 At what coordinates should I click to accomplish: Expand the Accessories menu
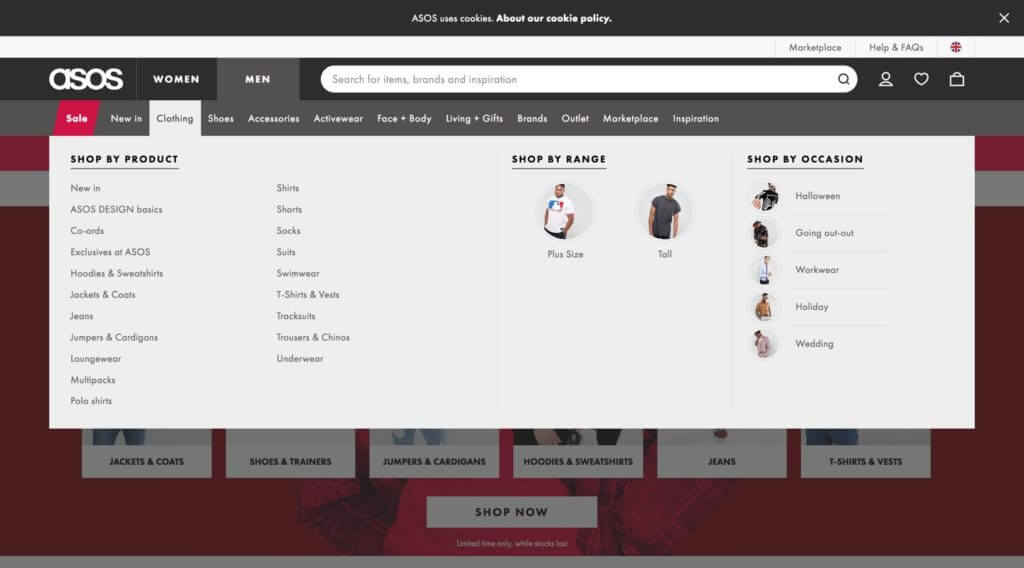274,118
